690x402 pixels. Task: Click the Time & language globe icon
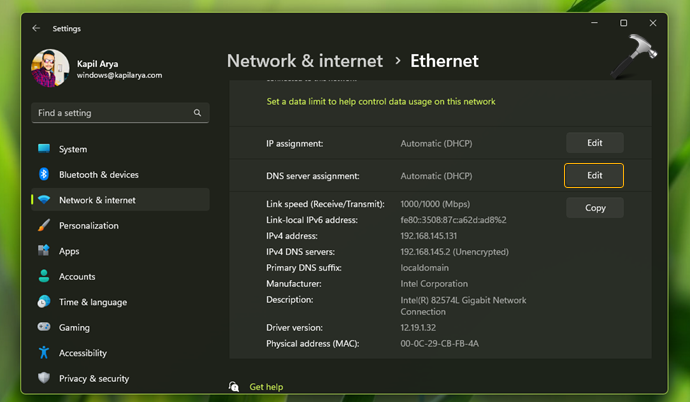[x=44, y=302]
